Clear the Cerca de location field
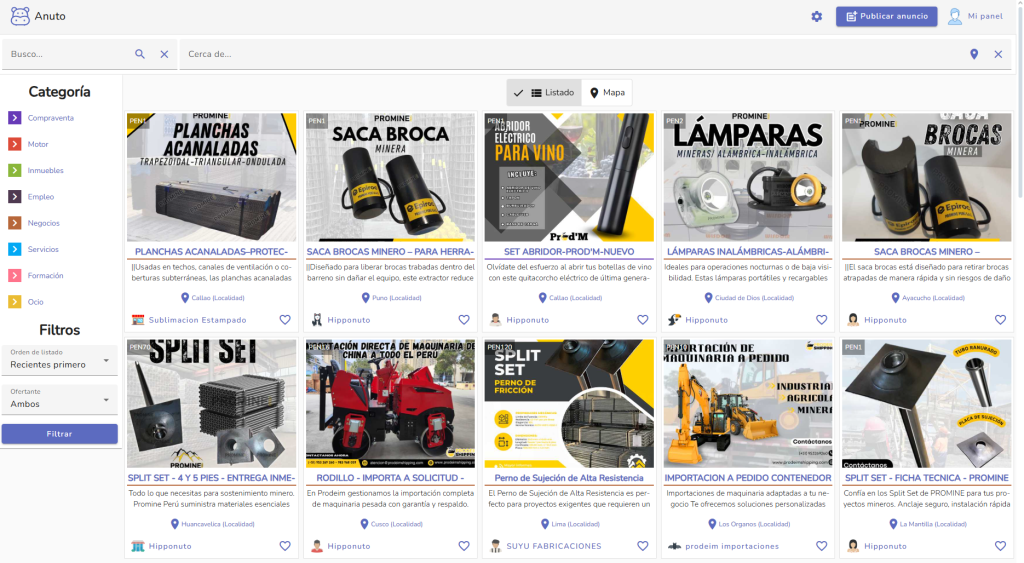This screenshot has width=1024, height=563. [998, 54]
